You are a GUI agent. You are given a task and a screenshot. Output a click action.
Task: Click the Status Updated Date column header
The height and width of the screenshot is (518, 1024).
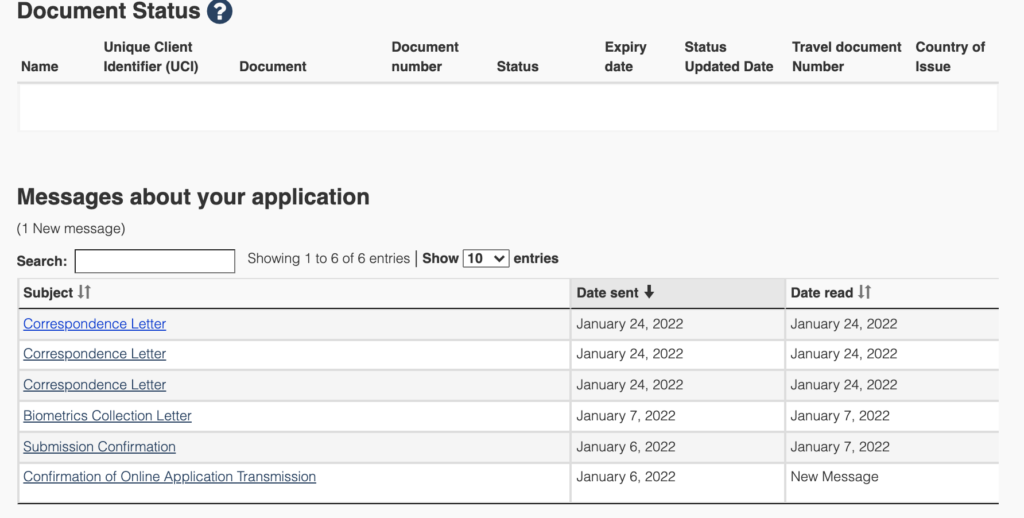pyautogui.click(x=729, y=57)
